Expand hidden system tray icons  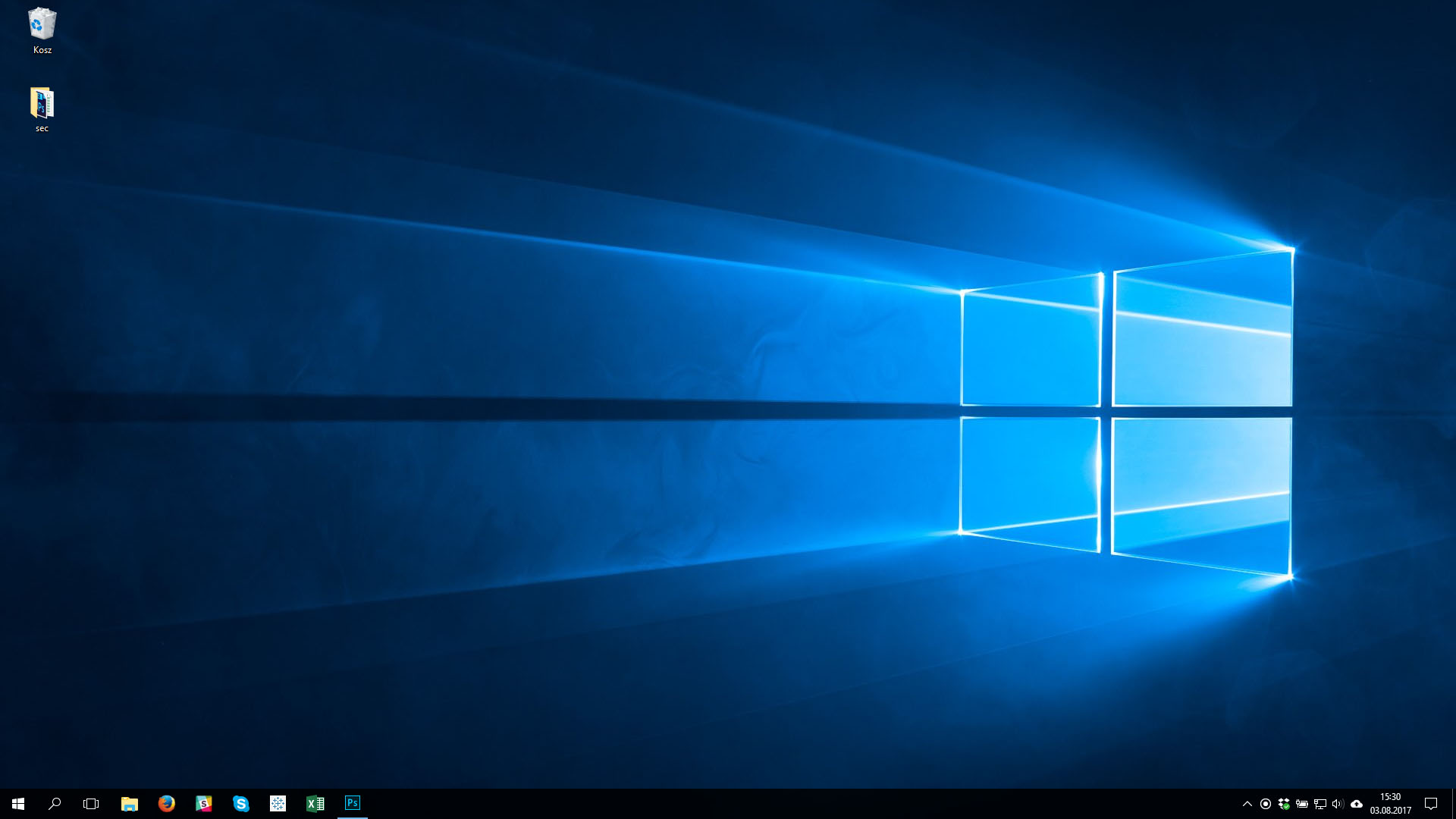[1247, 803]
